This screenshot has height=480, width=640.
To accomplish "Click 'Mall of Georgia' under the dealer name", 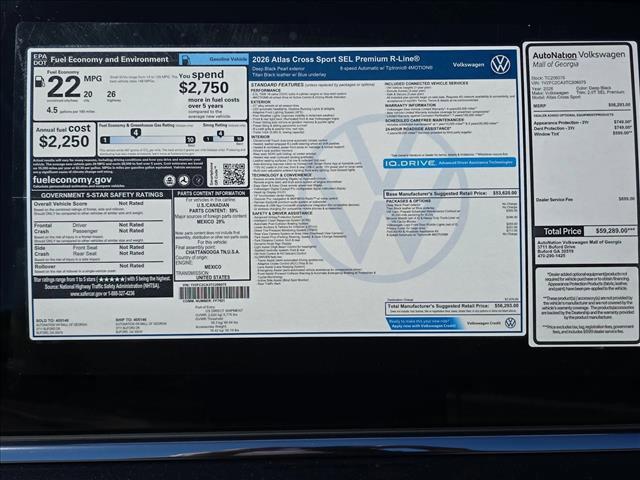I will 556,64.
